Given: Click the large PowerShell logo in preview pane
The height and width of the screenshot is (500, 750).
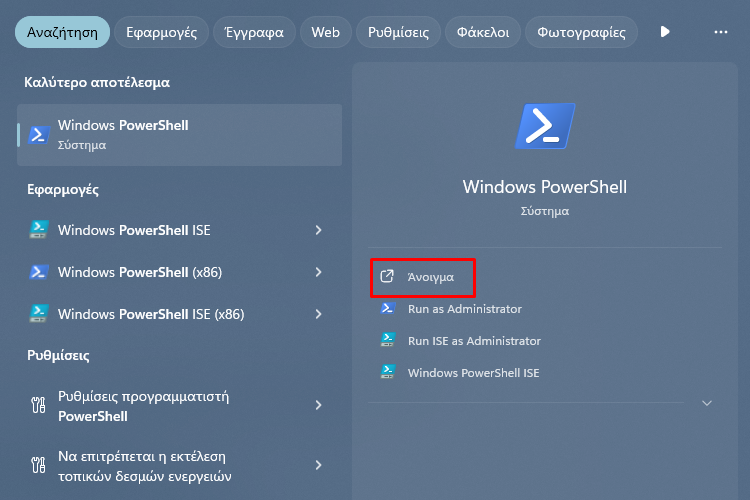Looking at the screenshot, I should (x=545, y=126).
